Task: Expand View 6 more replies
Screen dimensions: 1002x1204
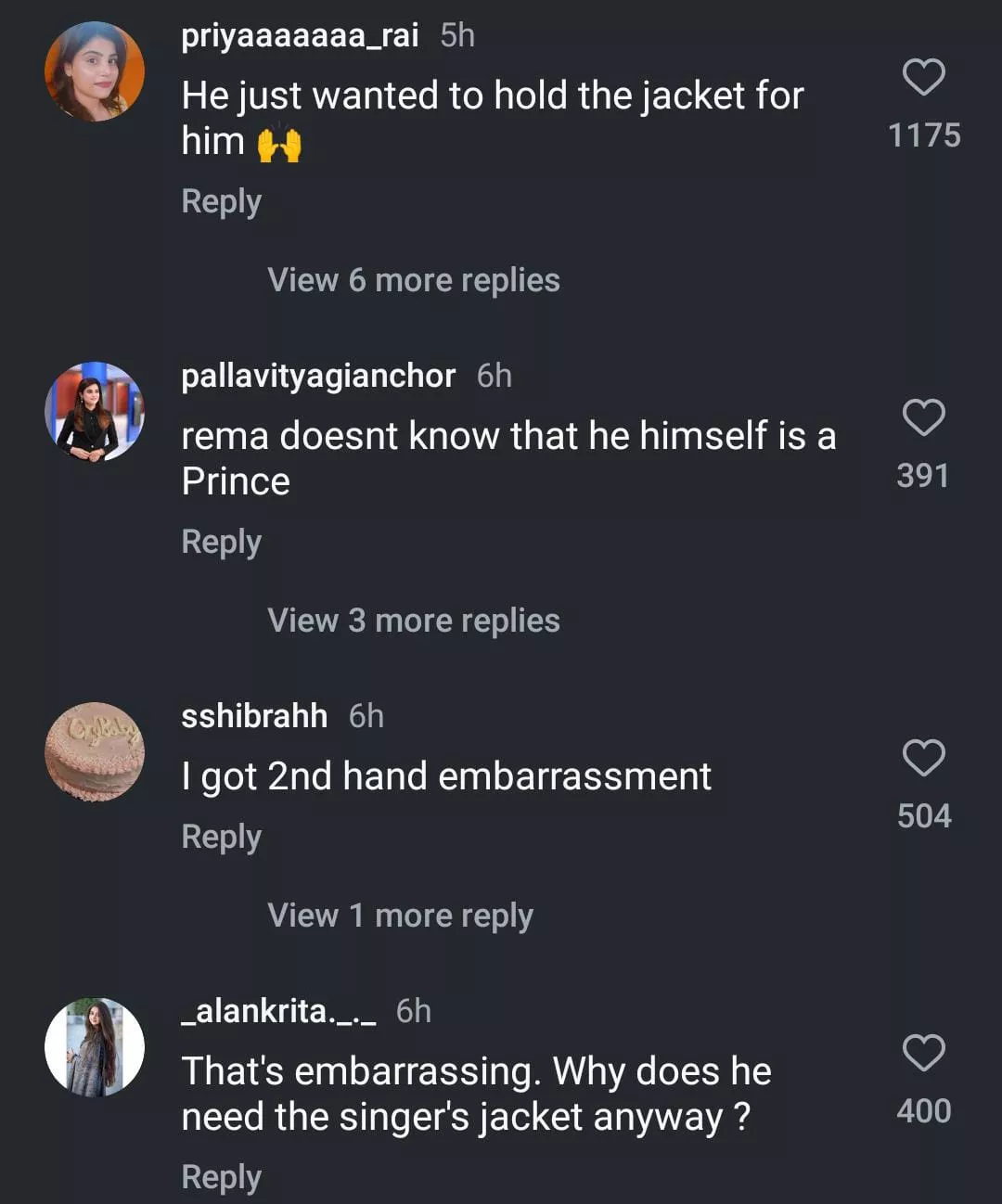Action: [413, 280]
